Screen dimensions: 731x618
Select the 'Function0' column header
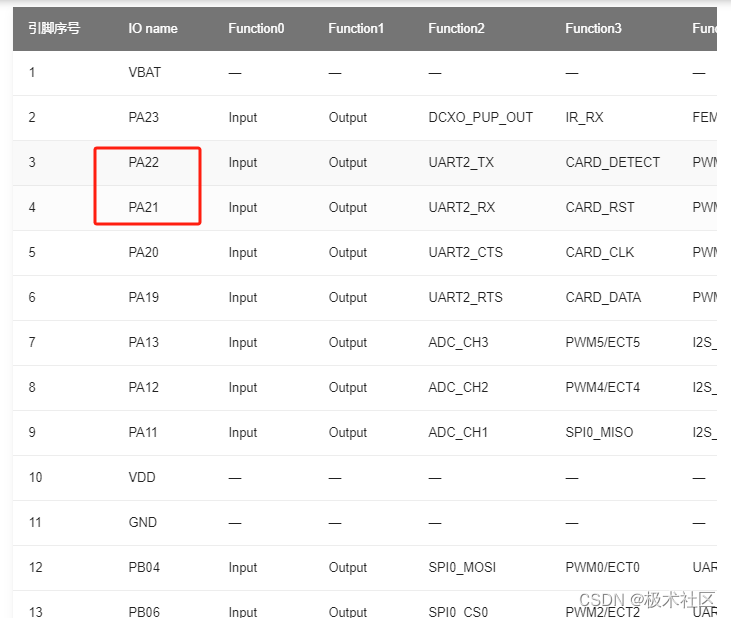(256, 28)
